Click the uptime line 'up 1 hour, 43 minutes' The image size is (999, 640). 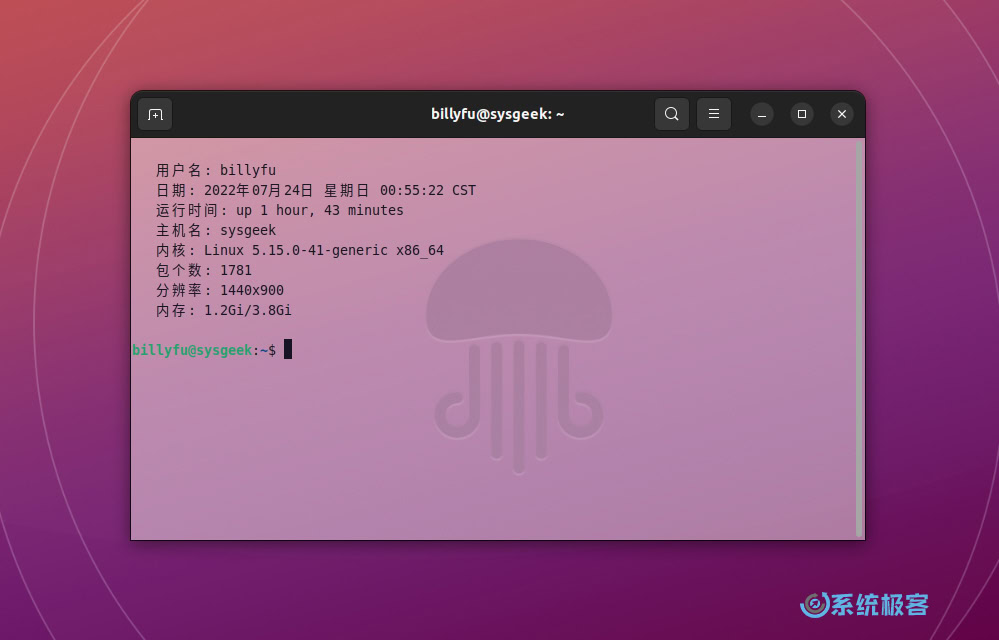280,210
